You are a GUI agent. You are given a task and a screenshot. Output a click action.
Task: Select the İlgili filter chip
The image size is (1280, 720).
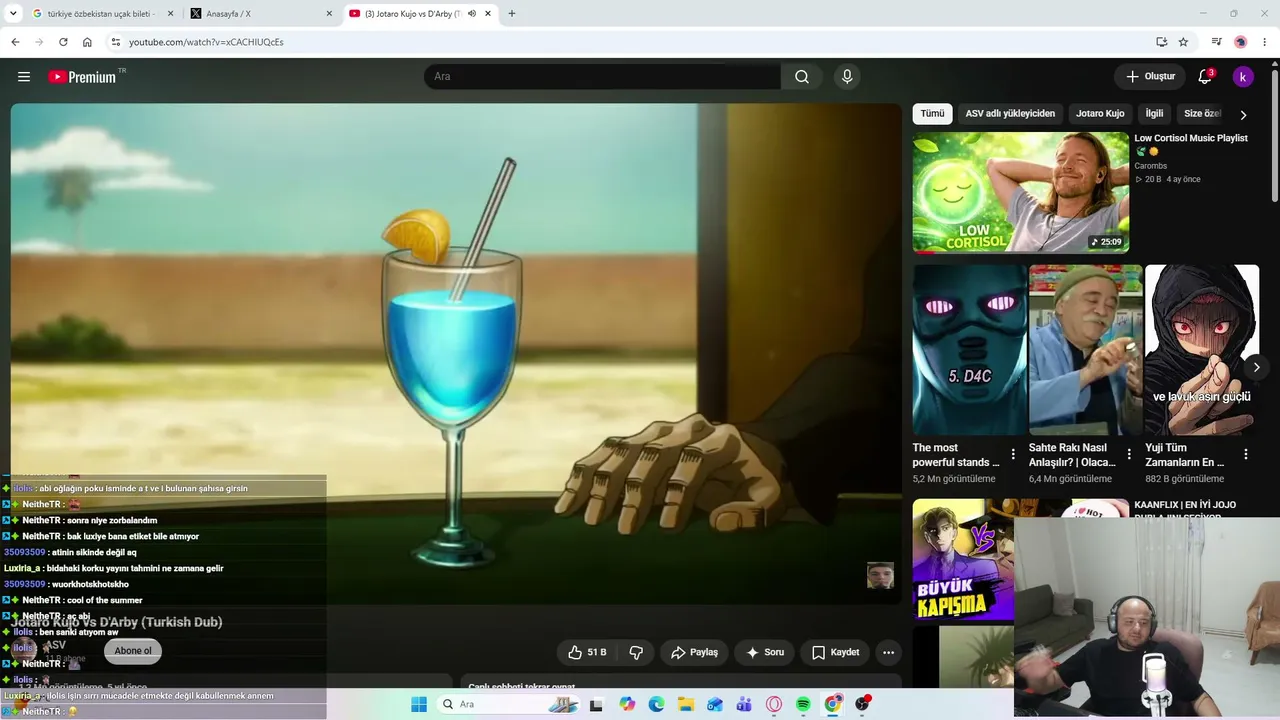[1154, 114]
